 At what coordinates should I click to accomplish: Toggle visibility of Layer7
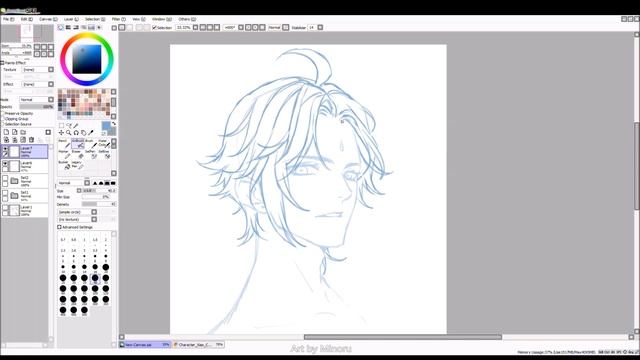(5, 149)
